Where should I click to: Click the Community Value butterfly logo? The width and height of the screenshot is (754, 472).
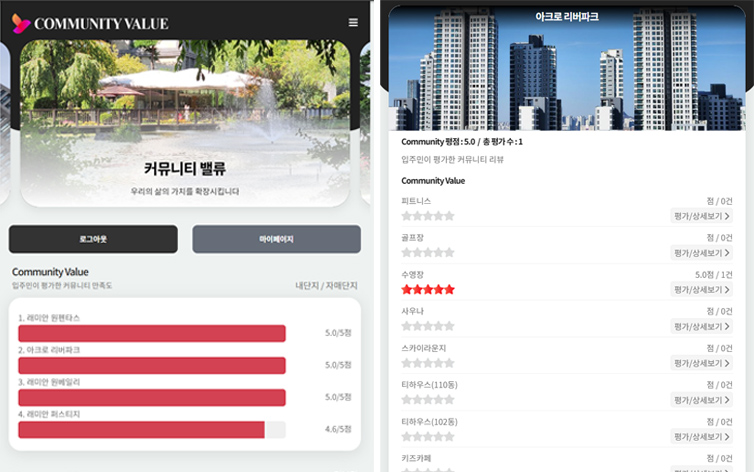pyautogui.click(x=21, y=23)
